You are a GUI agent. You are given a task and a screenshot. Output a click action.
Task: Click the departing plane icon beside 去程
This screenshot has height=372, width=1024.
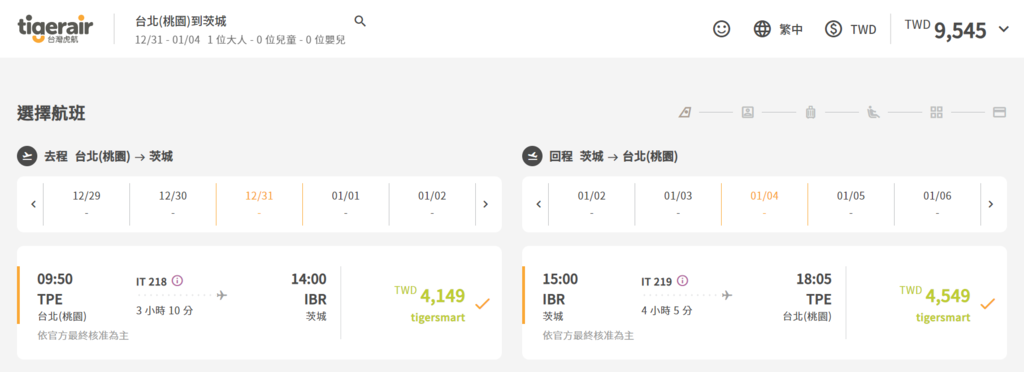(27, 157)
